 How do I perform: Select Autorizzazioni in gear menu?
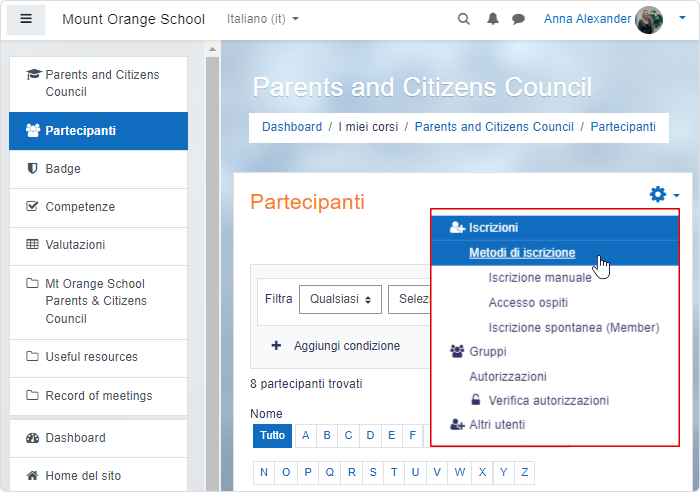click(x=508, y=376)
